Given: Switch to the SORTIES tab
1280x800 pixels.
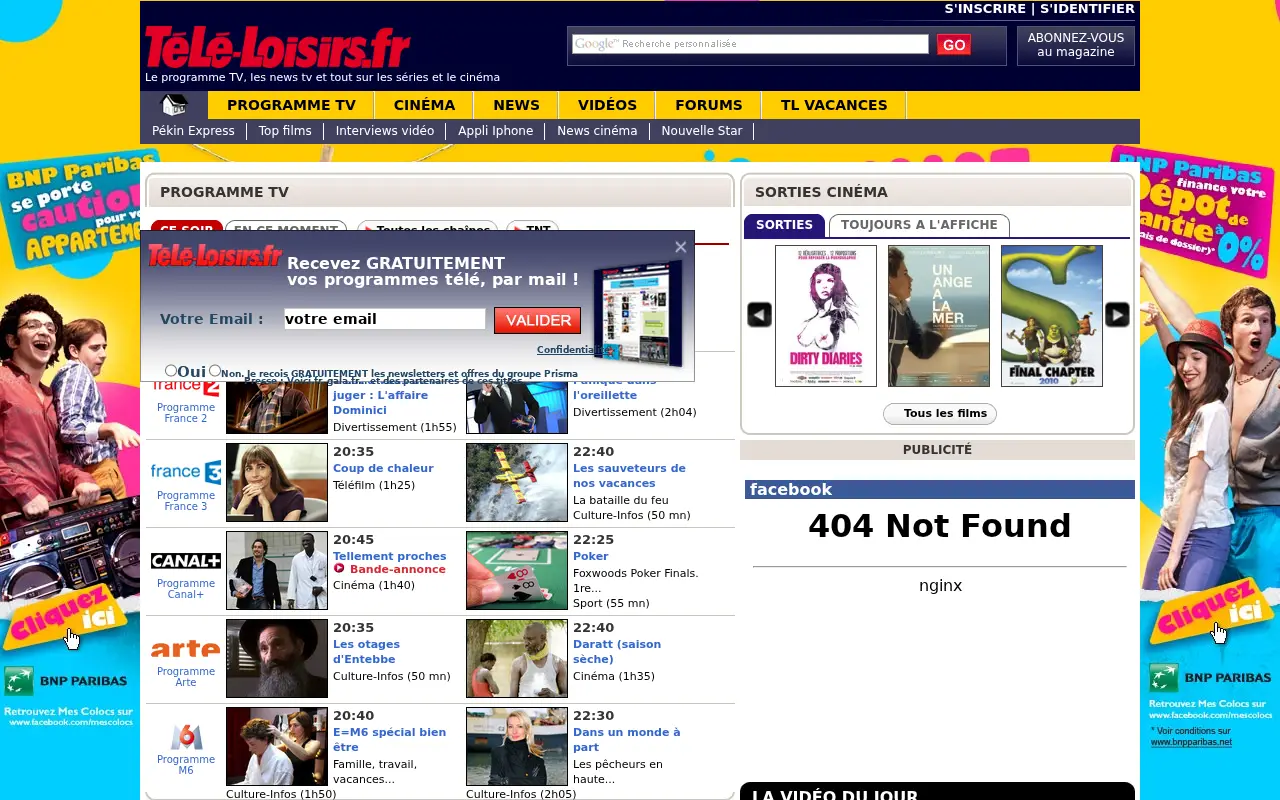Looking at the screenshot, I should (784, 225).
